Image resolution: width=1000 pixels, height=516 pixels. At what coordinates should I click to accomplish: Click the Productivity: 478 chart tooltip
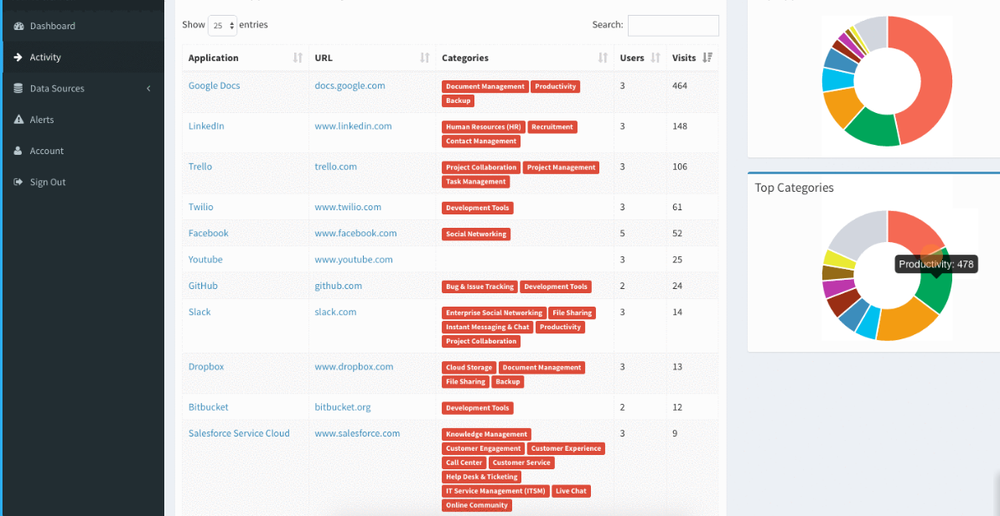(x=936, y=265)
